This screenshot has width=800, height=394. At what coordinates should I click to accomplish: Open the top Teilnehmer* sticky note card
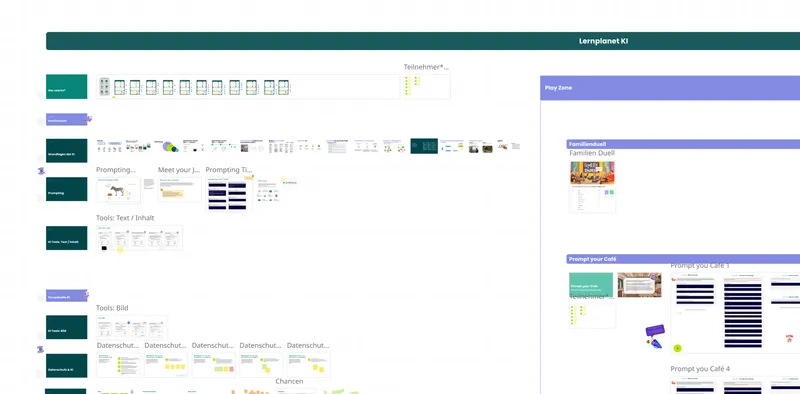pyautogui.click(x=427, y=86)
